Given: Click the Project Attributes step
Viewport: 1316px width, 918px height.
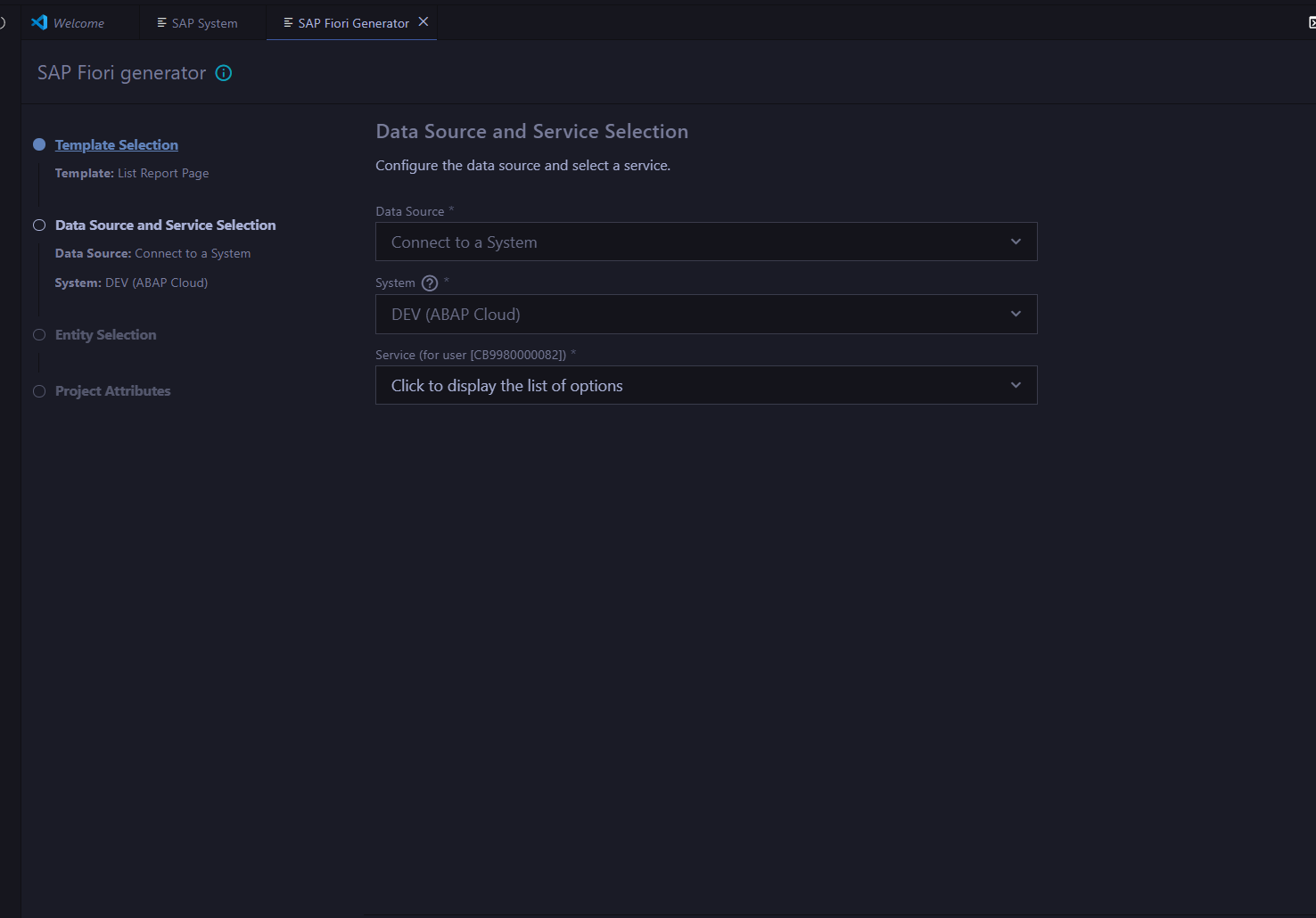Looking at the screenshot, I should tap(112, 391).
